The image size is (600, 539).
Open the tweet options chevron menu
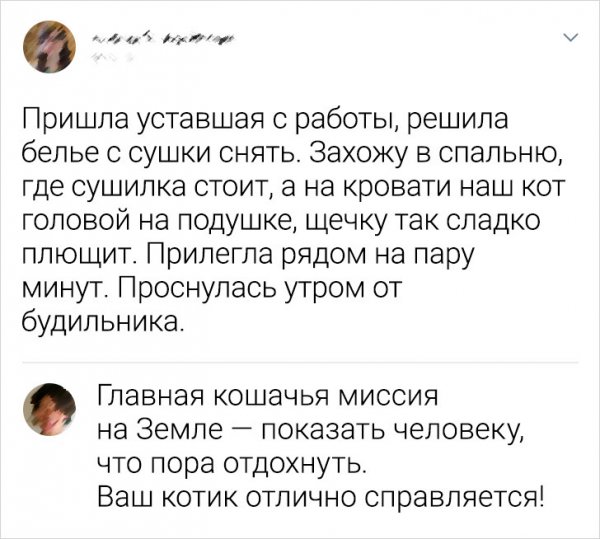[570, 39]
